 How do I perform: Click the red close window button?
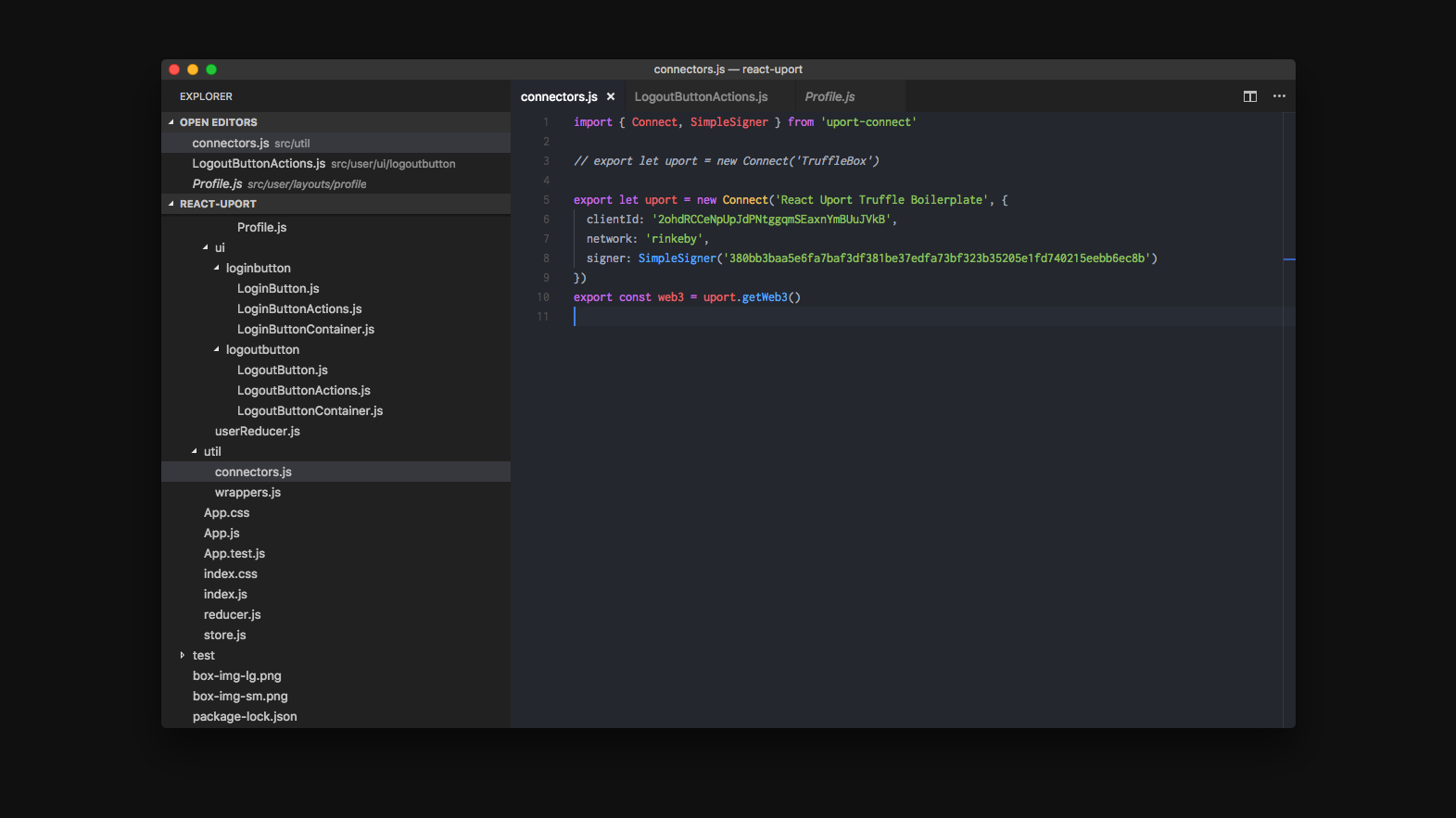pos(174,69)
